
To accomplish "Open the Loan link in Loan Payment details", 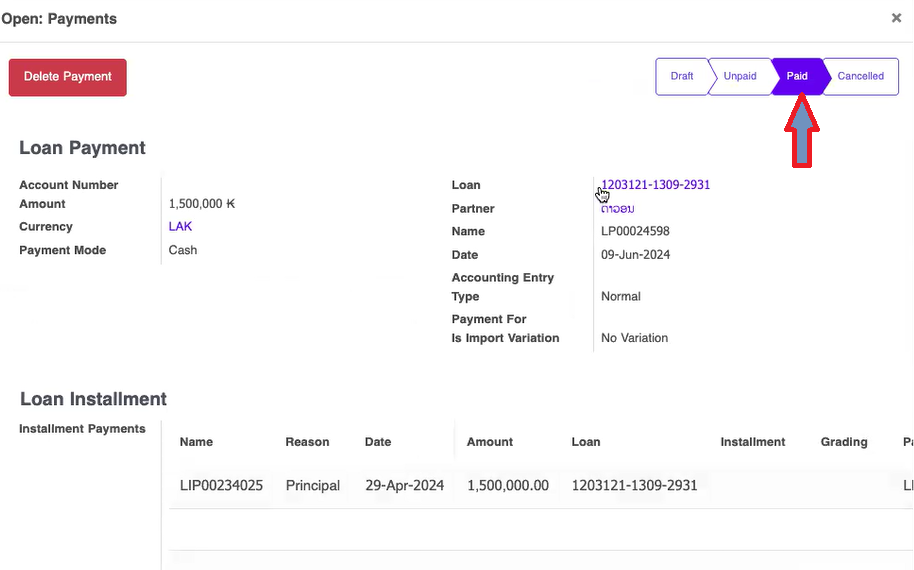I will click(656, 185).
